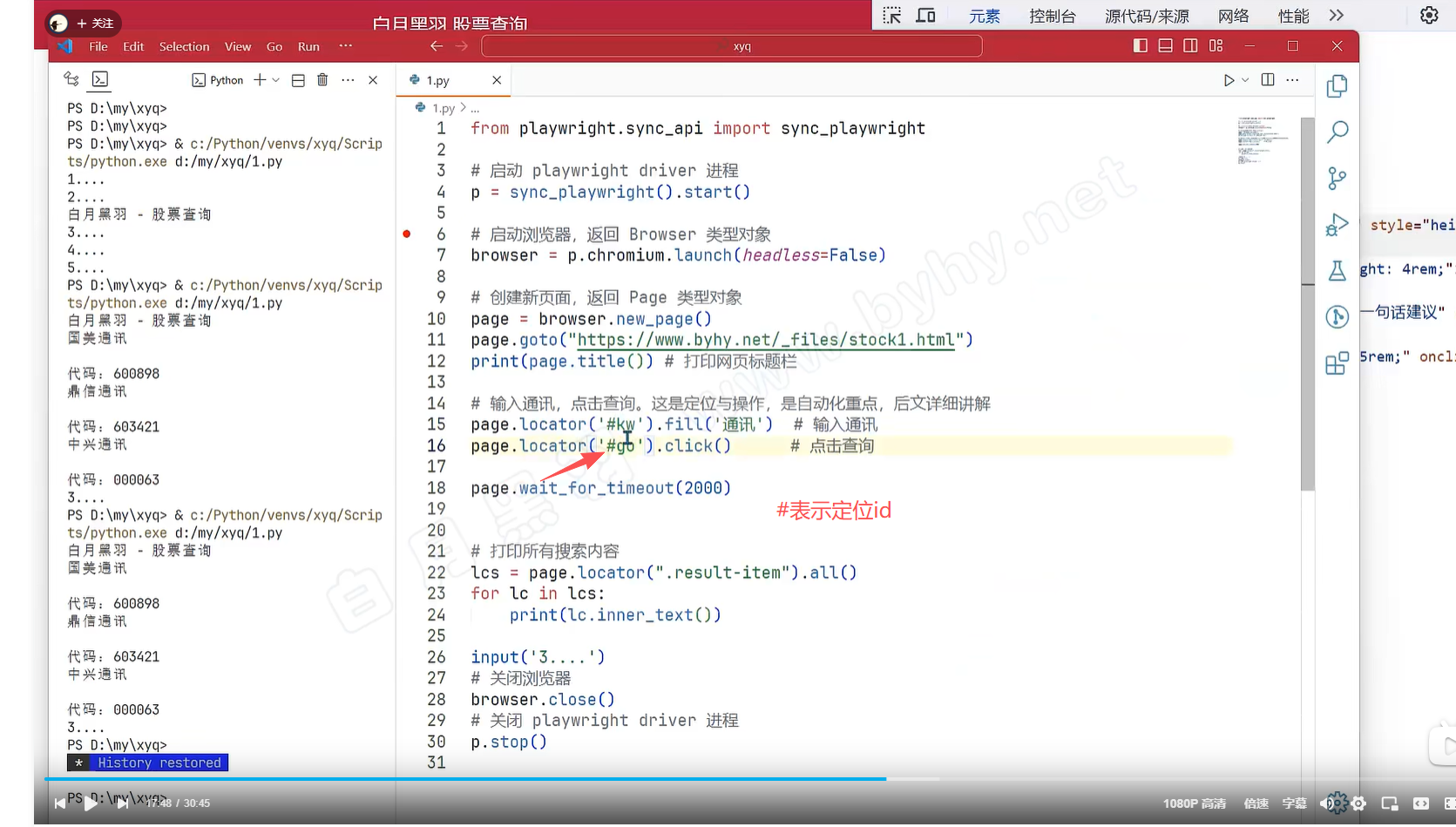Image resolution: width=1456 pixels, height=827 pixels.
Task: Close the 1.py tab
Action: (x=497, y=80)
